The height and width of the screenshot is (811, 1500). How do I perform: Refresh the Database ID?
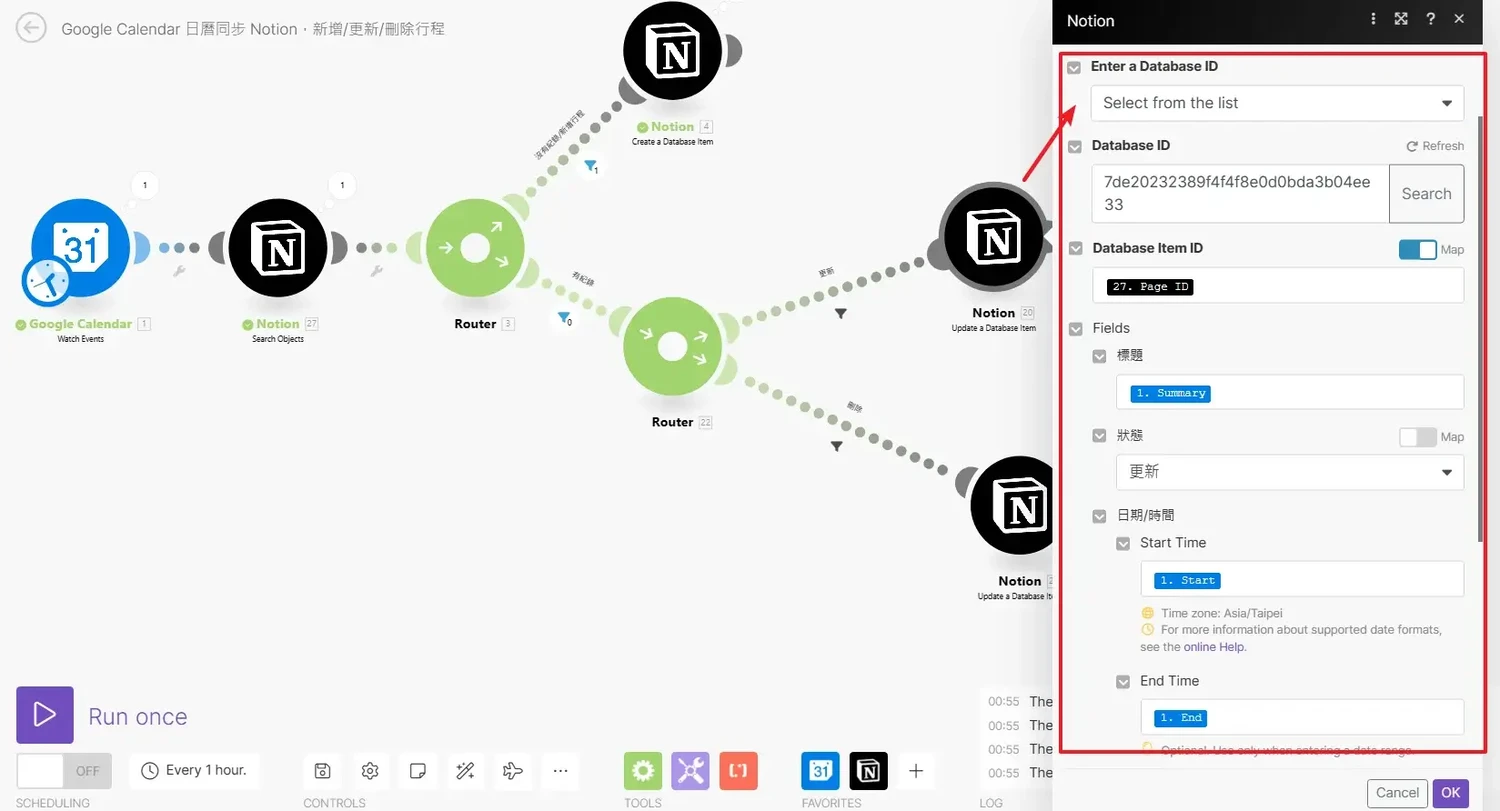coord(1435,146)
